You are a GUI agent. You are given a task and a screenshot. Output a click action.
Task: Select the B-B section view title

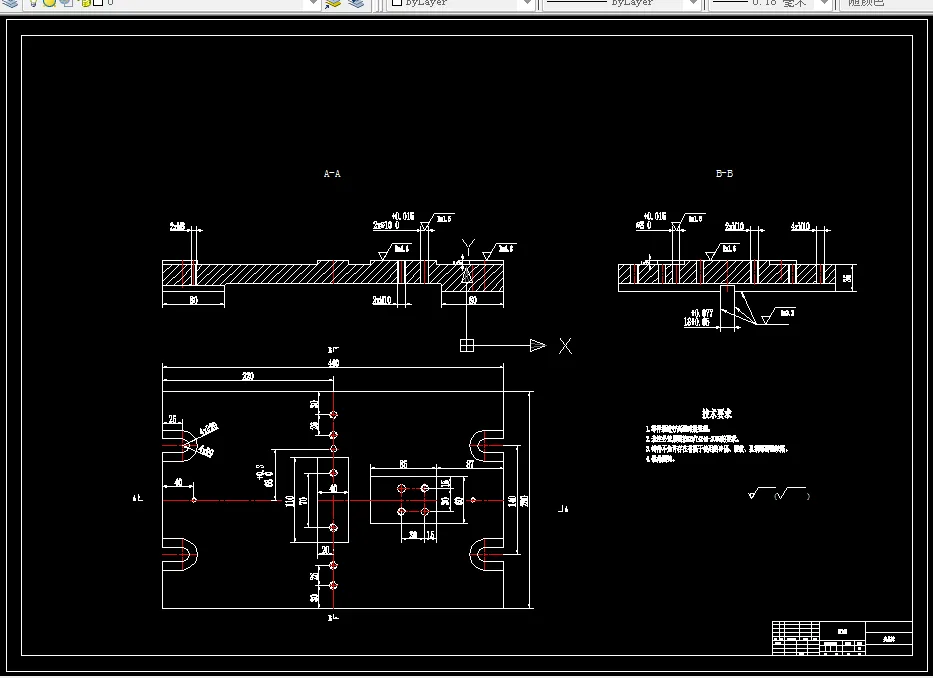point(724,173)
